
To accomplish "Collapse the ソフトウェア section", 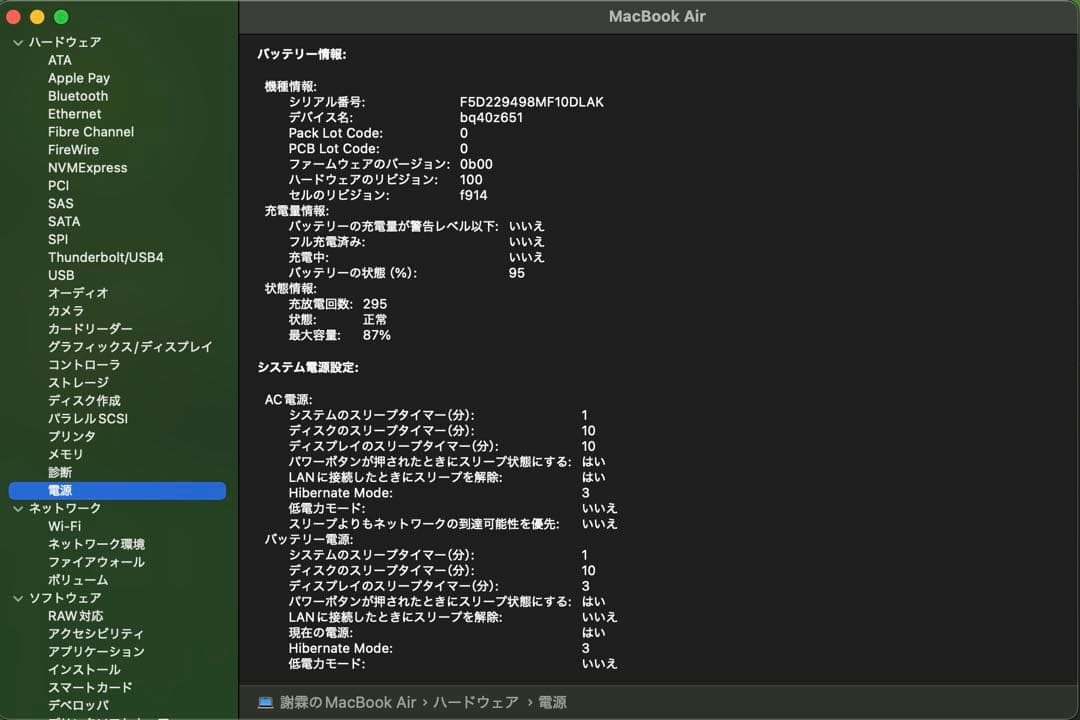I will [x=16, y=597].
